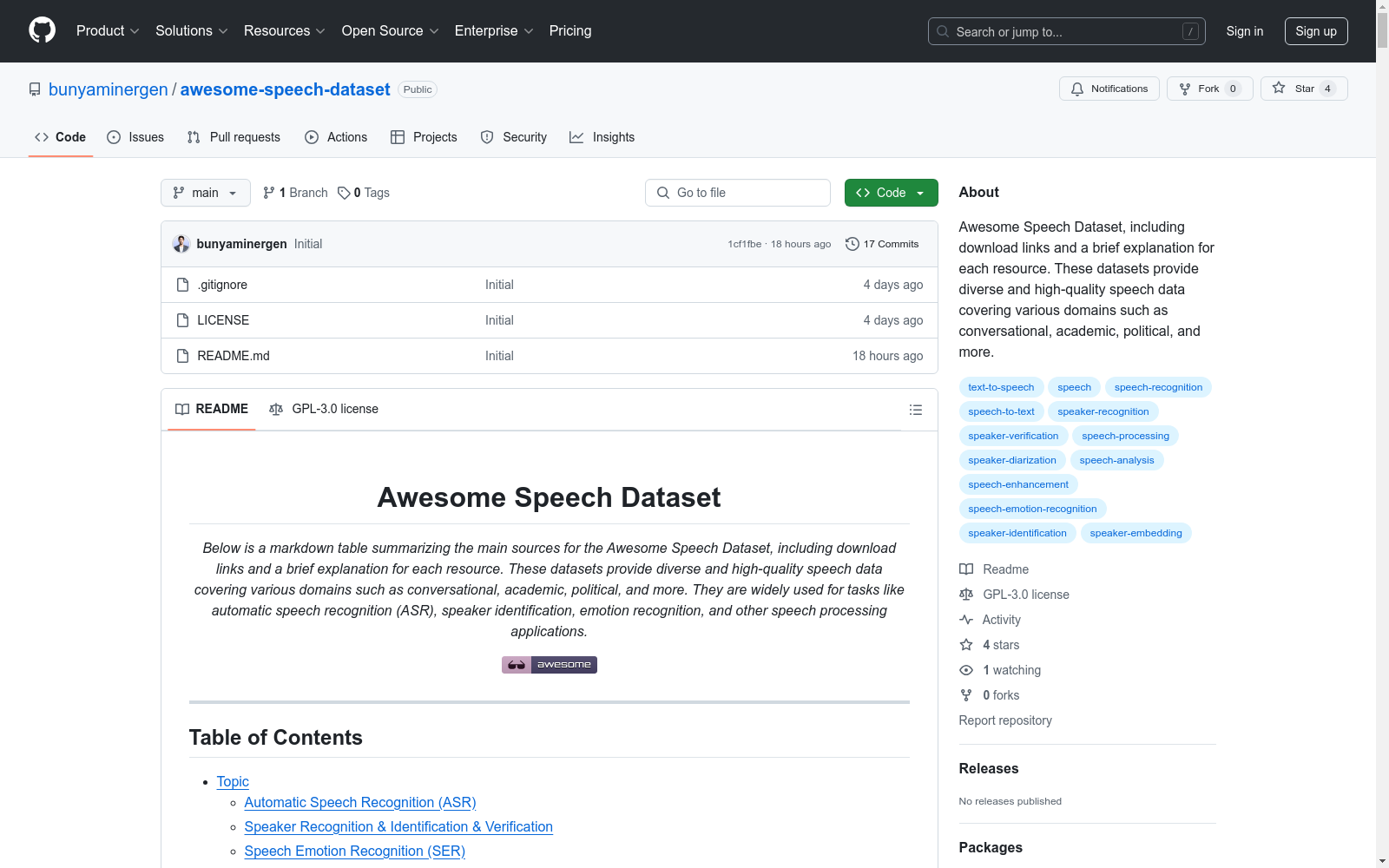Open the bunyaminergen owner profile link
The width and height of the screenshot is (1389, 868).
(109, 89)
